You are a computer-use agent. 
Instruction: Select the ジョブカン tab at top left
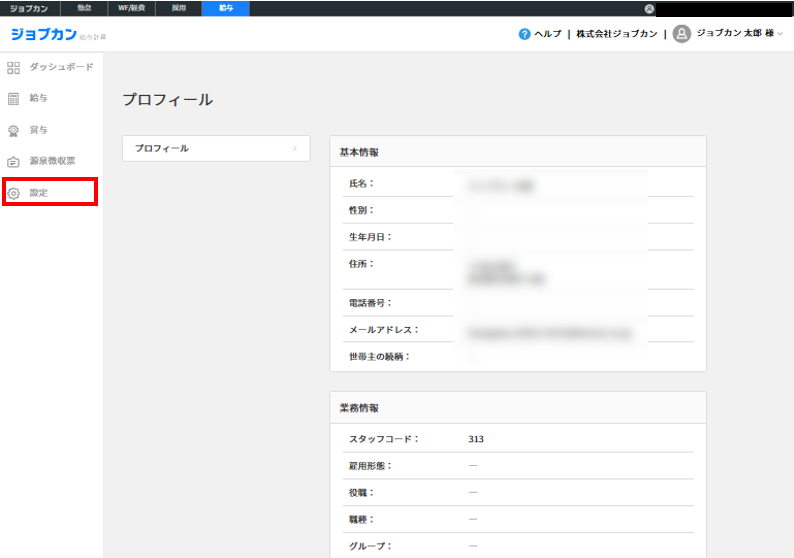click(x=29, y=8)
